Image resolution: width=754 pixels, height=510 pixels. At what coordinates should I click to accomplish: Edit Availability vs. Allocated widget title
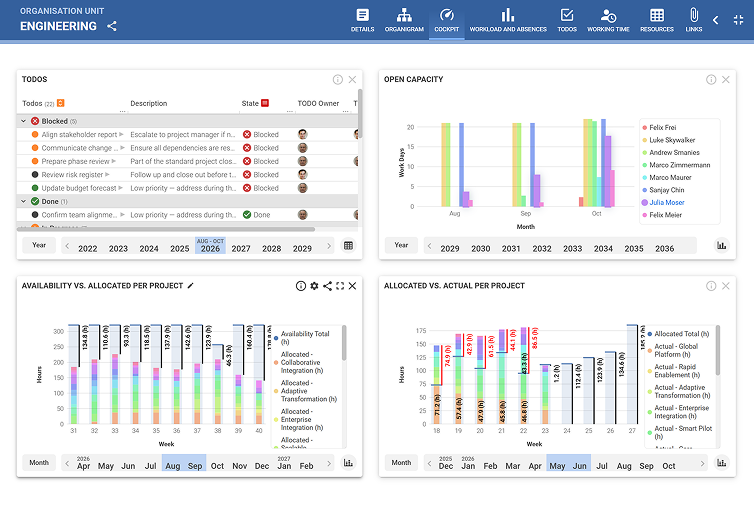point(190,286)
